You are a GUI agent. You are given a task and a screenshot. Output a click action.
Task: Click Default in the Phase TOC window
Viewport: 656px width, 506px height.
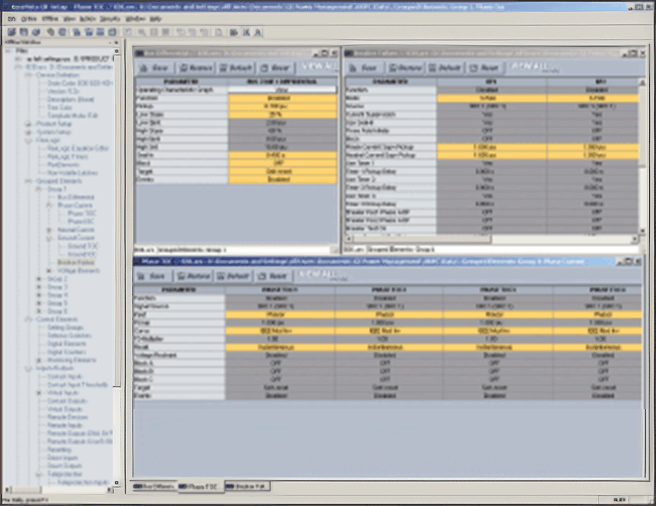233,276
